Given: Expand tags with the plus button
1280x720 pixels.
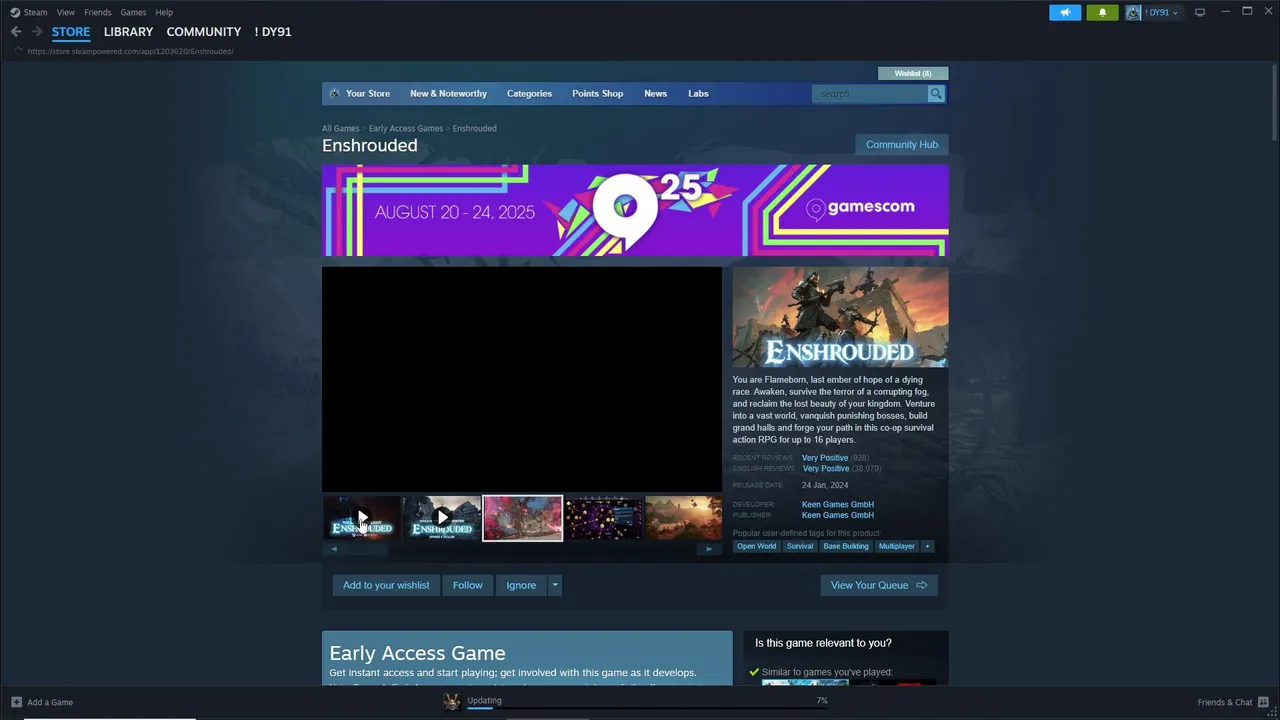Looking at the screenshot, I should [x=927, y=546].
